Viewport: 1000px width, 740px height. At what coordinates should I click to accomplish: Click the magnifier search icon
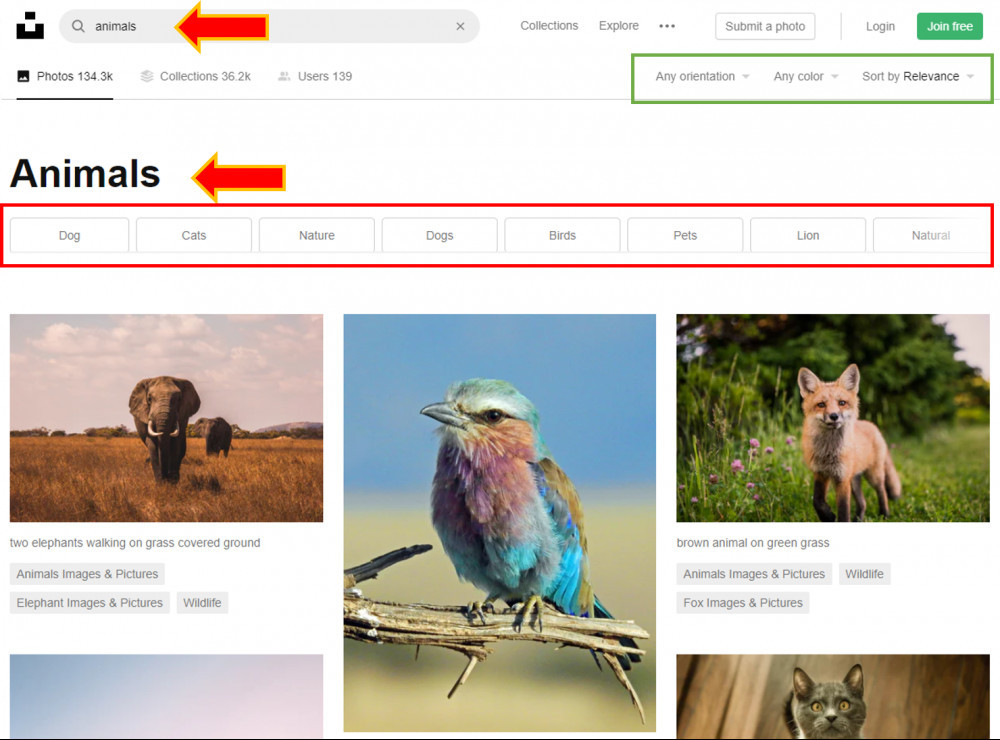78,26
